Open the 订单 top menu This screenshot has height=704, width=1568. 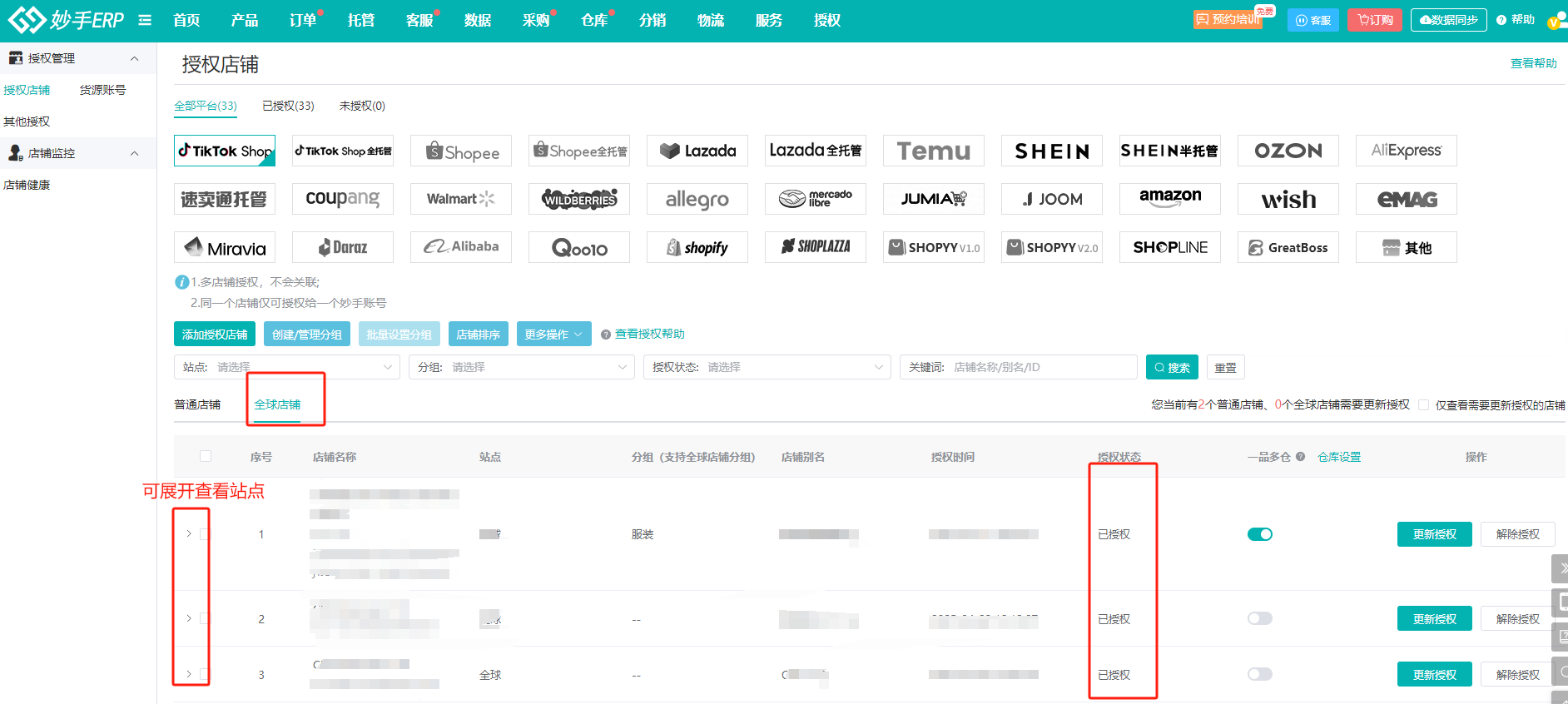click(303, 20)
